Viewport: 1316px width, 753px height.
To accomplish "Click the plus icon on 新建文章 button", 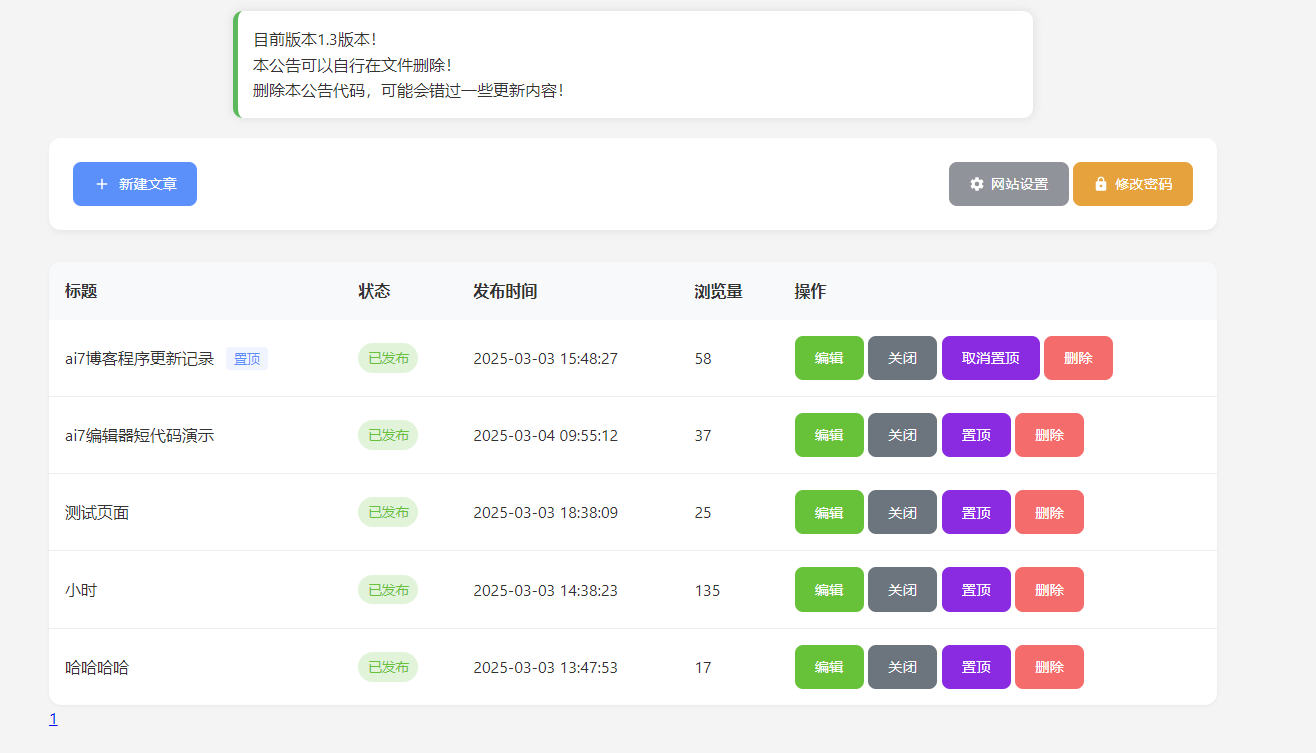I will [x=102, y=184].
